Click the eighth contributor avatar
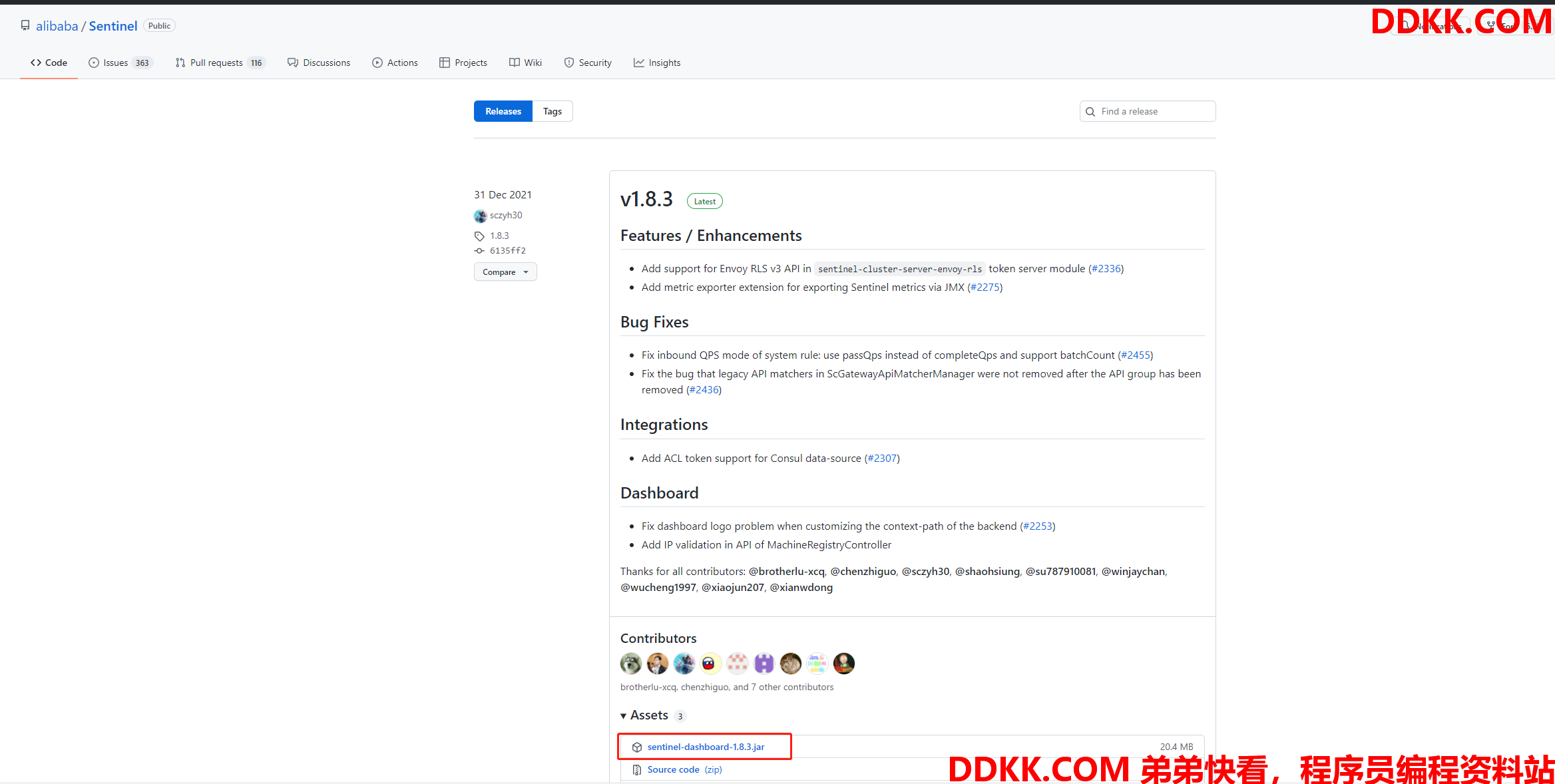The height and width of the screenshot is (784, 1555). 817,664
